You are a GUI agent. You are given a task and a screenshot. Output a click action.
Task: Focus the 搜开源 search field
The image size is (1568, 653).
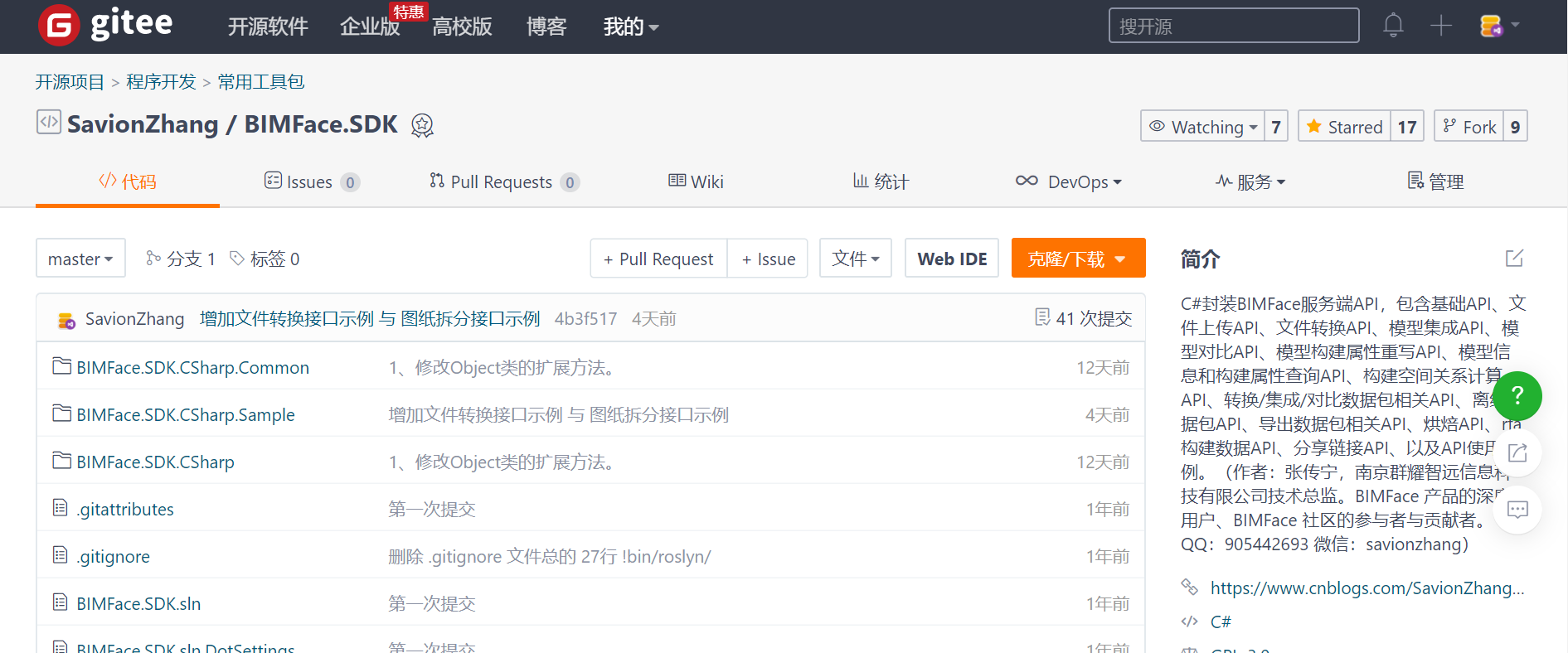(1234, 26)
